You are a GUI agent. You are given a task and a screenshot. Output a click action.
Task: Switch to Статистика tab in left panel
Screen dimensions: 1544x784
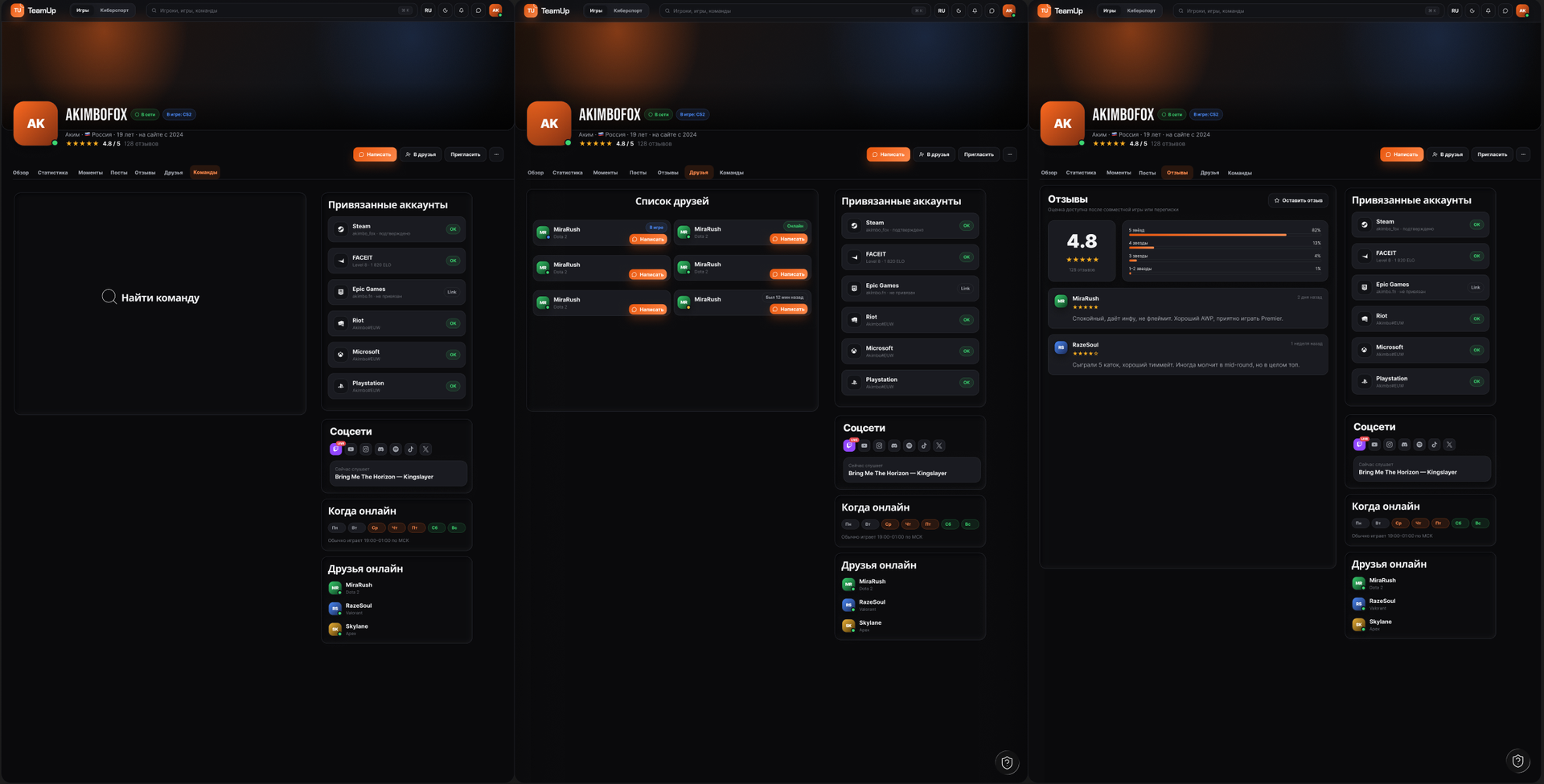pyautogui.click(x=53, y=172)
